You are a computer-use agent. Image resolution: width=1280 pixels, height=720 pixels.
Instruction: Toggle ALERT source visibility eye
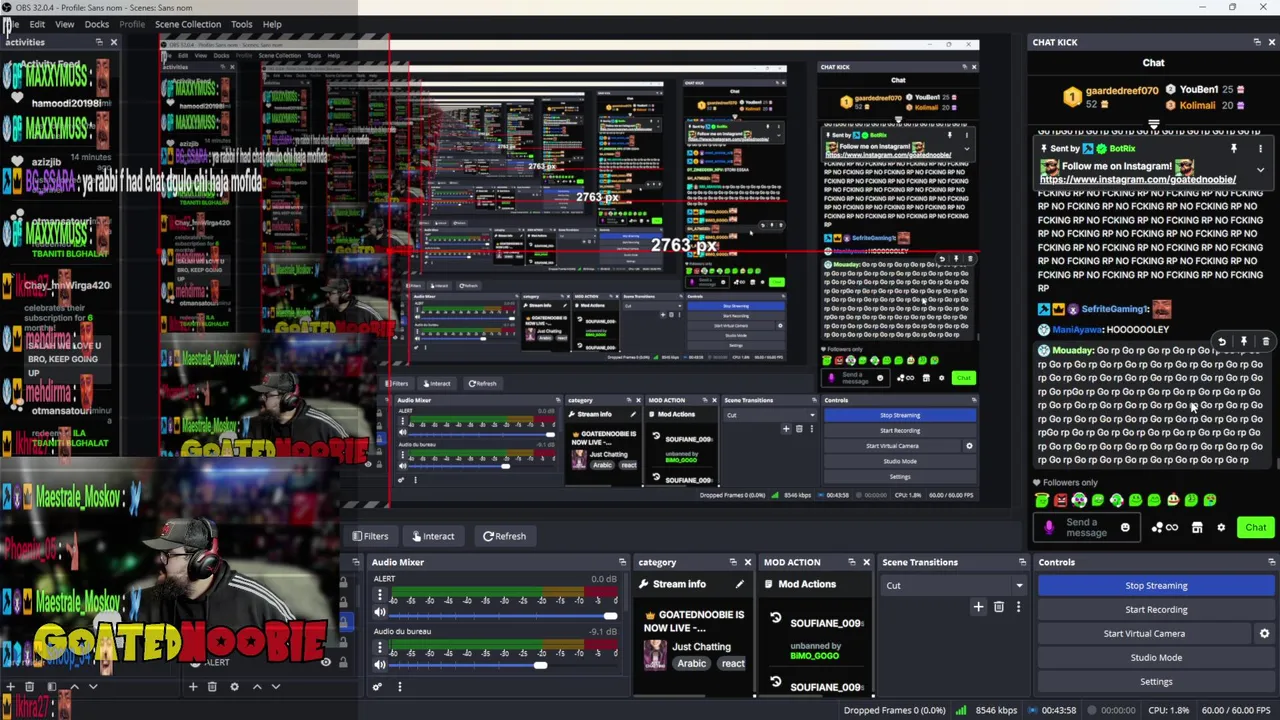(325, 662)
